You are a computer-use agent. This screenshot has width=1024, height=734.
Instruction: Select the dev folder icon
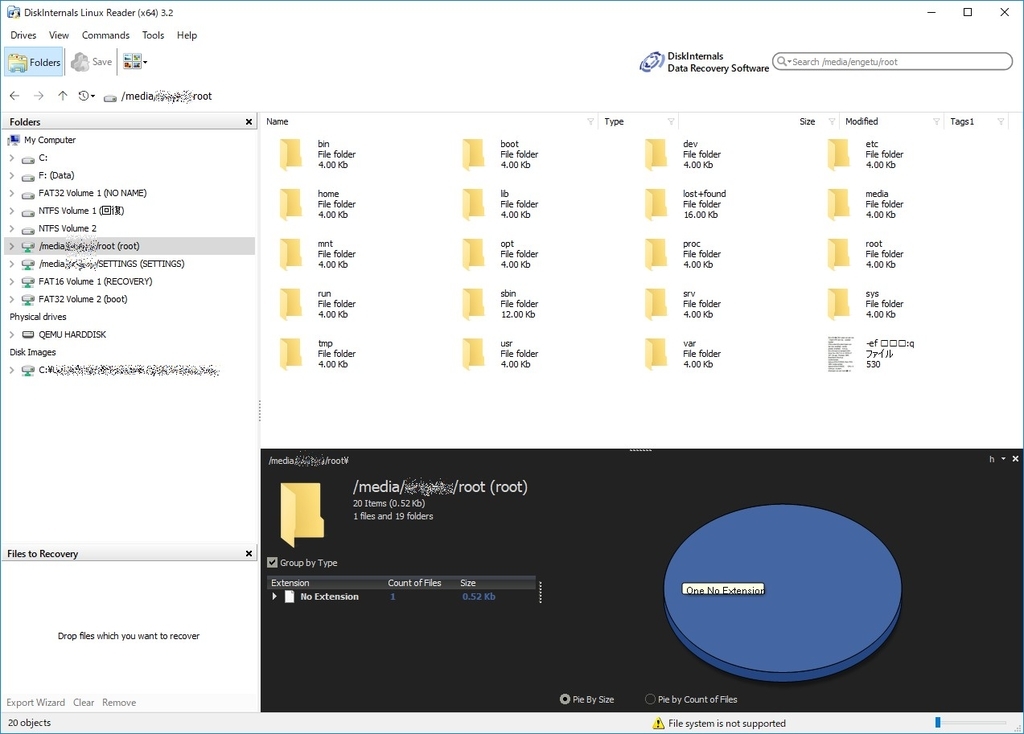click(656, 154)
